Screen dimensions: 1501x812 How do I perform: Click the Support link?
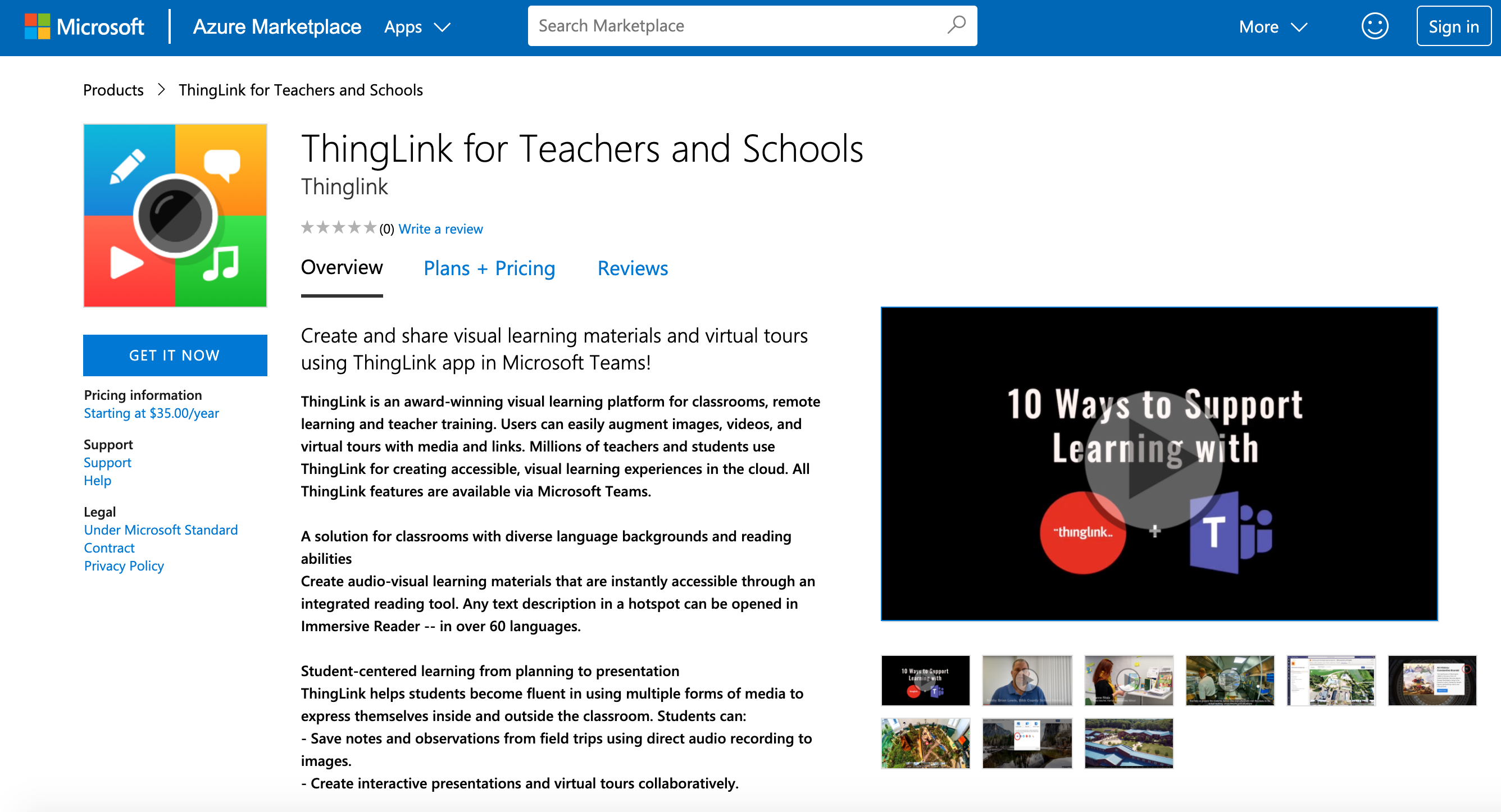pos(108,463)
